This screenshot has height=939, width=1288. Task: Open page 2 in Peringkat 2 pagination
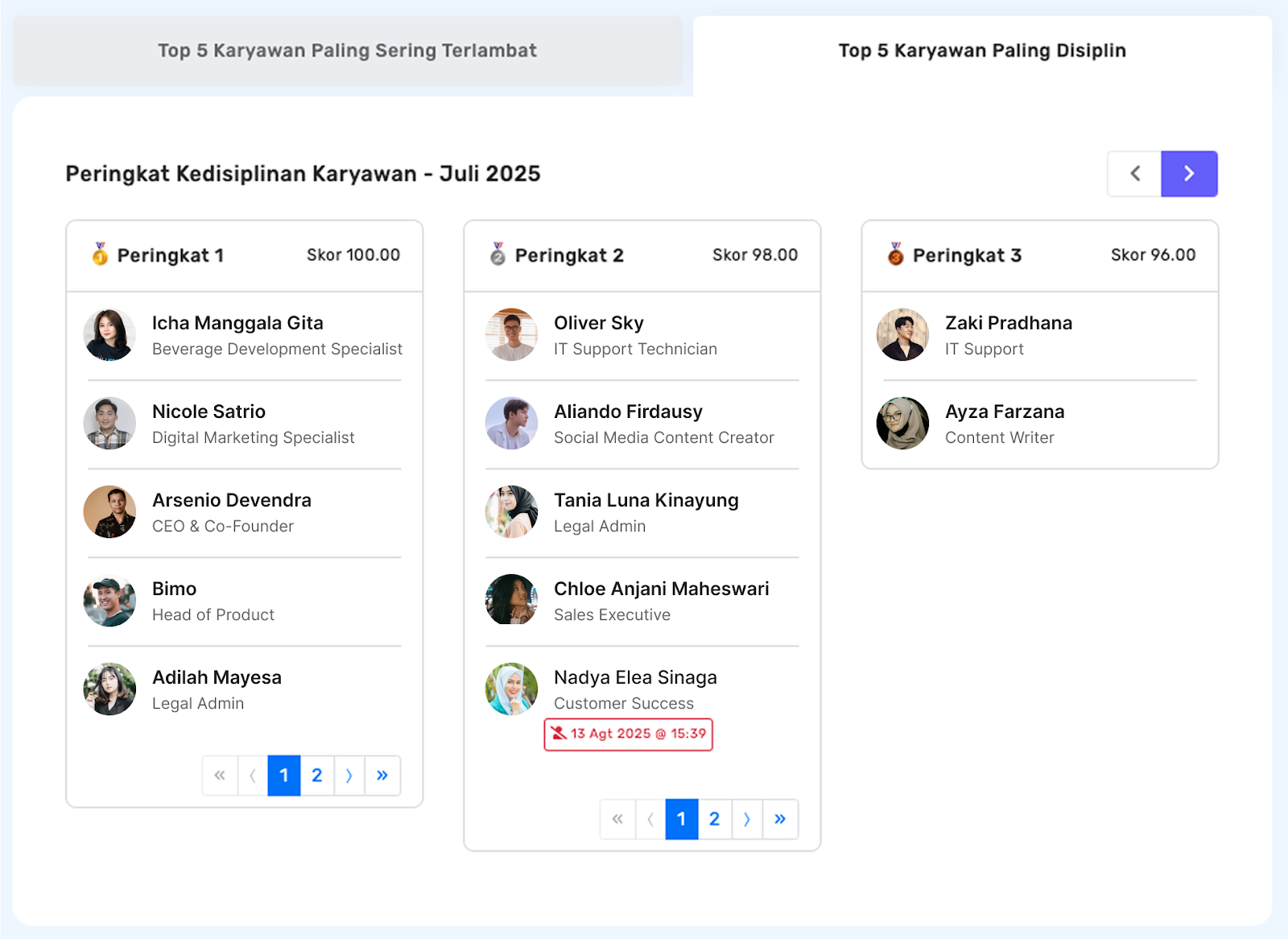click(714, 819)
